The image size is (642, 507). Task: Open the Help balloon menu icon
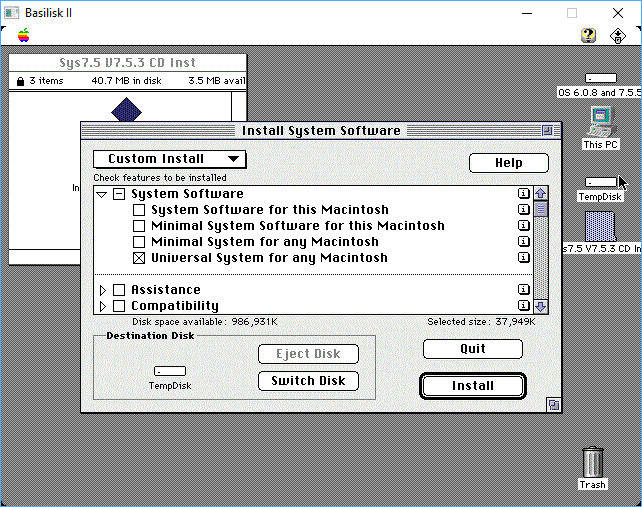(x=588, y=36)
